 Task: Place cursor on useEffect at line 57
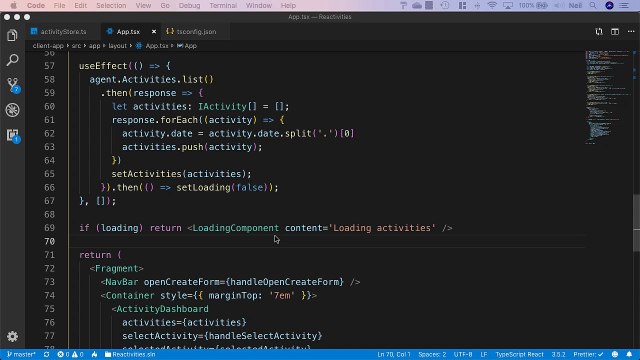tap(103, 66)
